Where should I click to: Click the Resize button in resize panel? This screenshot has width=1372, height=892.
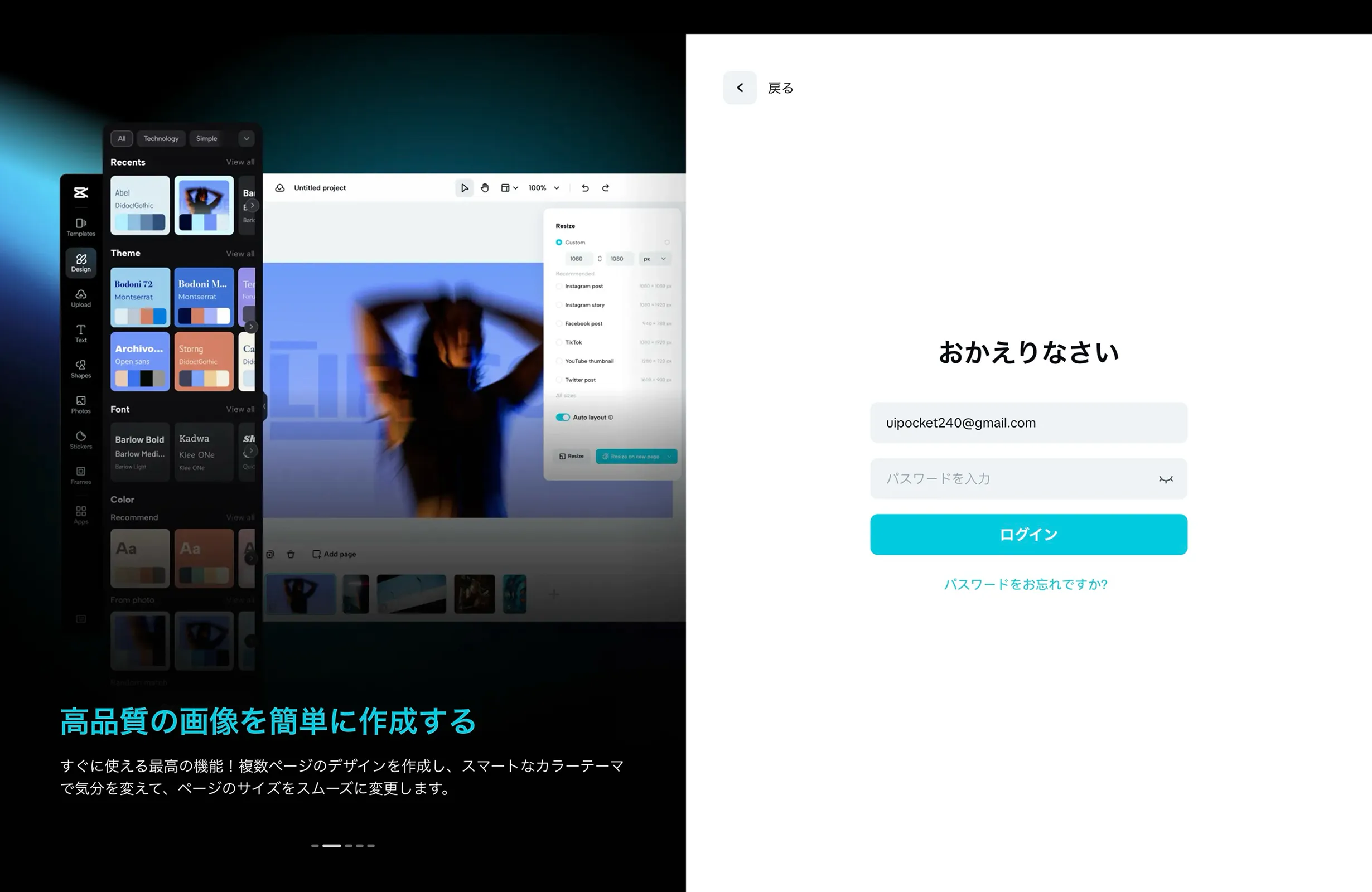(x=571, y=457)
